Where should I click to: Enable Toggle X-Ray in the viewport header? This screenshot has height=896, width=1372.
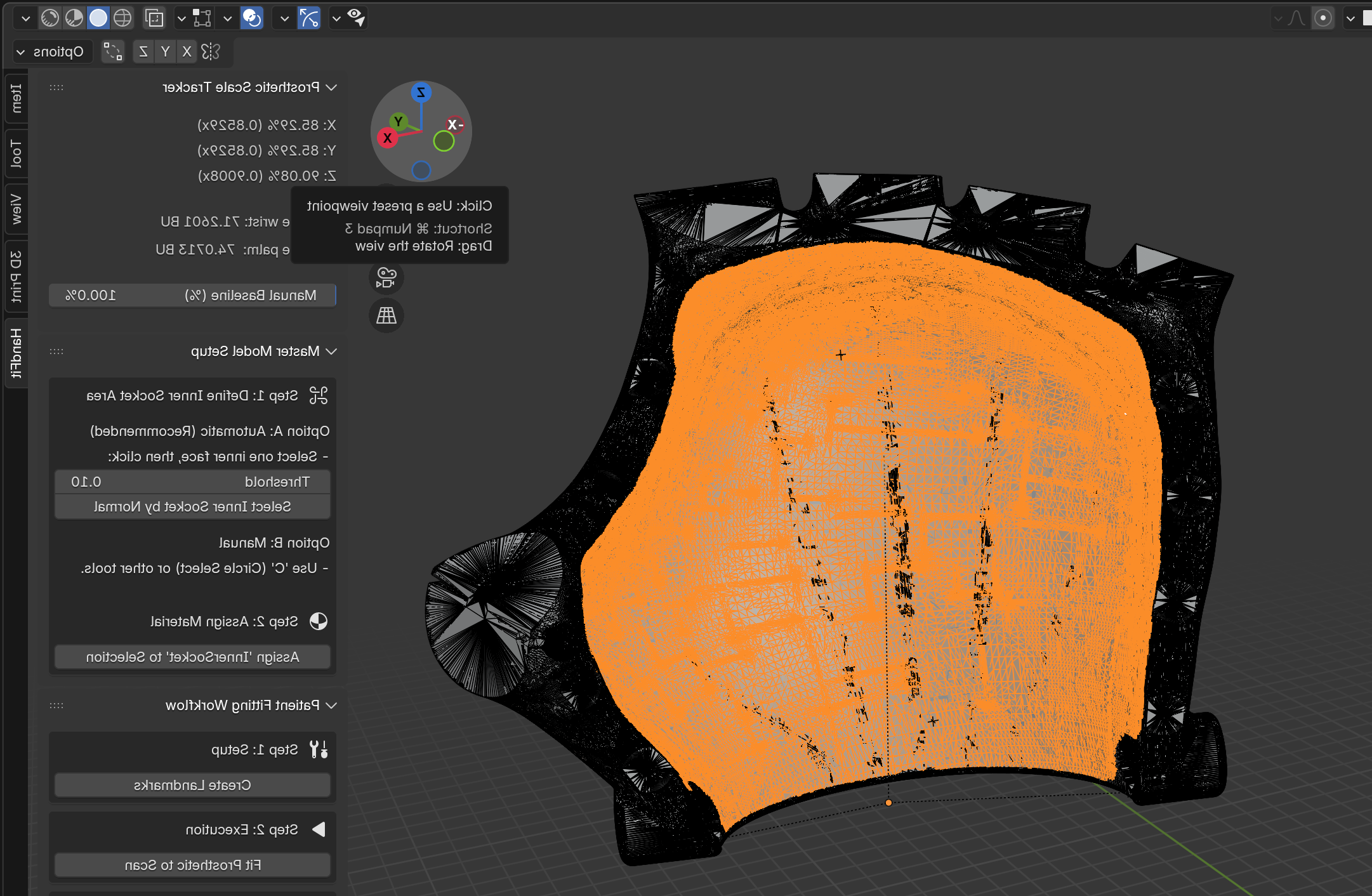(x=154, y=18)
